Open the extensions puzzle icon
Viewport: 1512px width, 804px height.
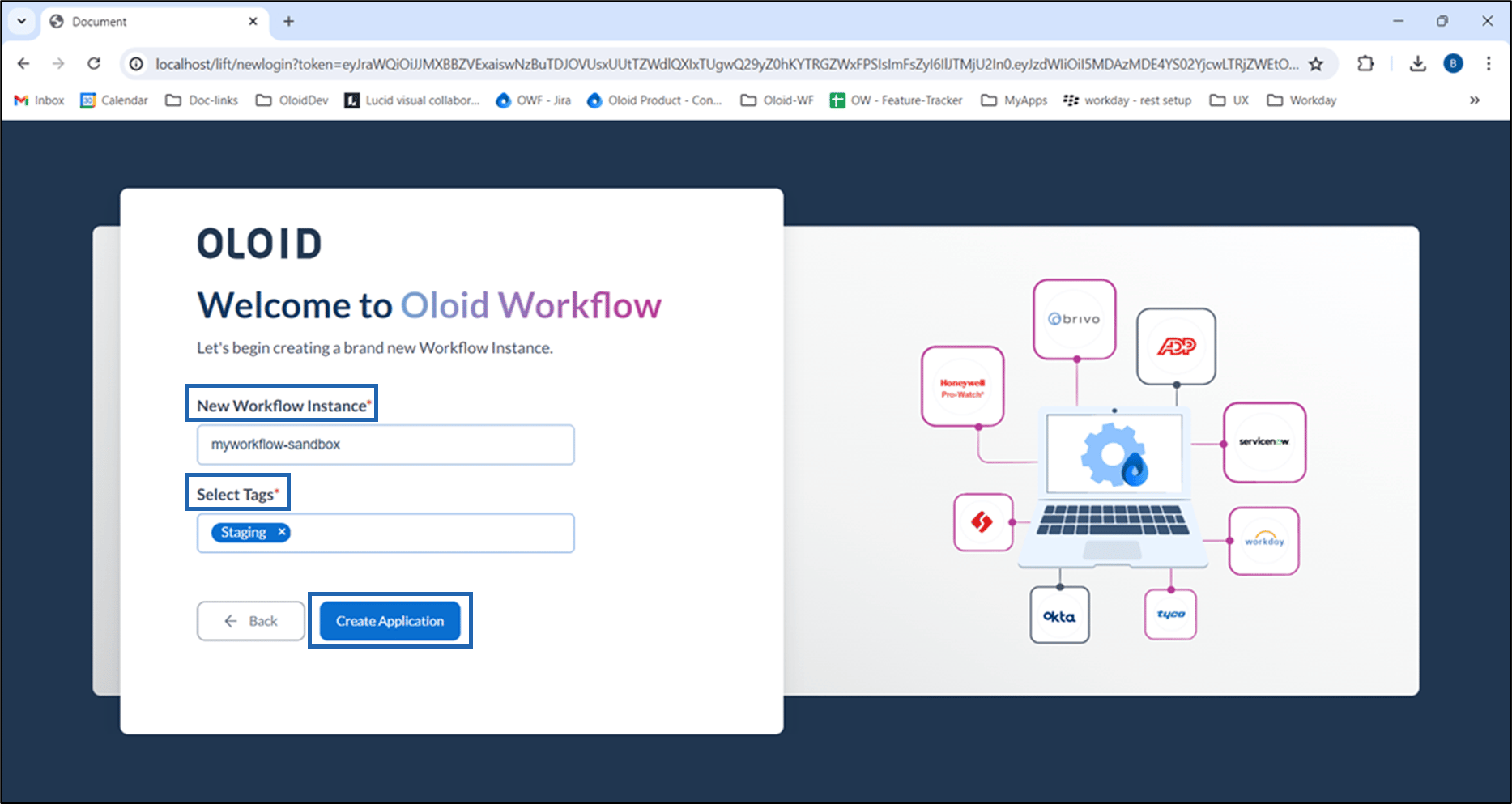tap(1365, 63)
